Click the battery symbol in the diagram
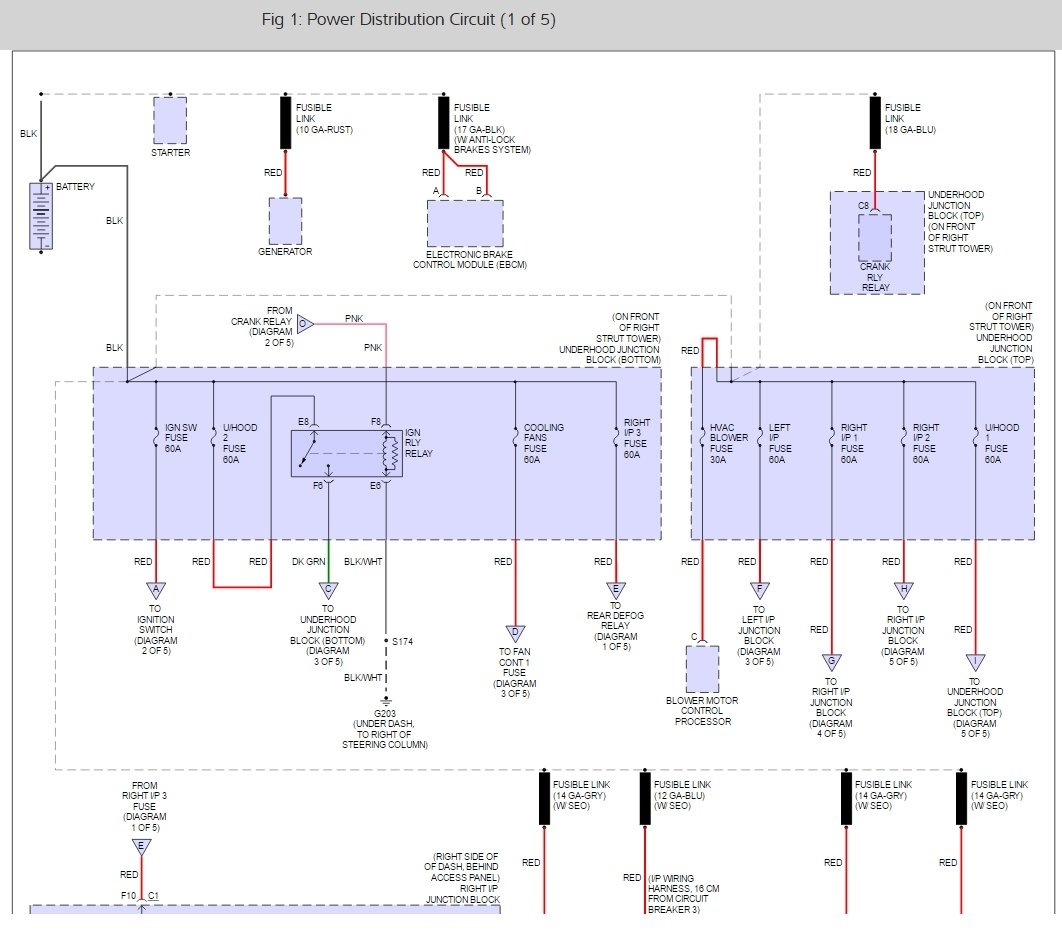The image size is (1062, 934). tap(41, 216)
